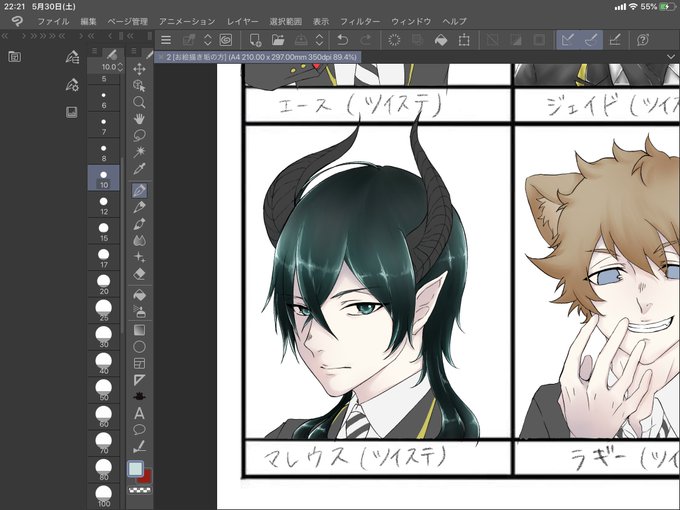Select the Text tool
Image resolution: width=680 pixels, height=510 pixels.
pos(139,413)
